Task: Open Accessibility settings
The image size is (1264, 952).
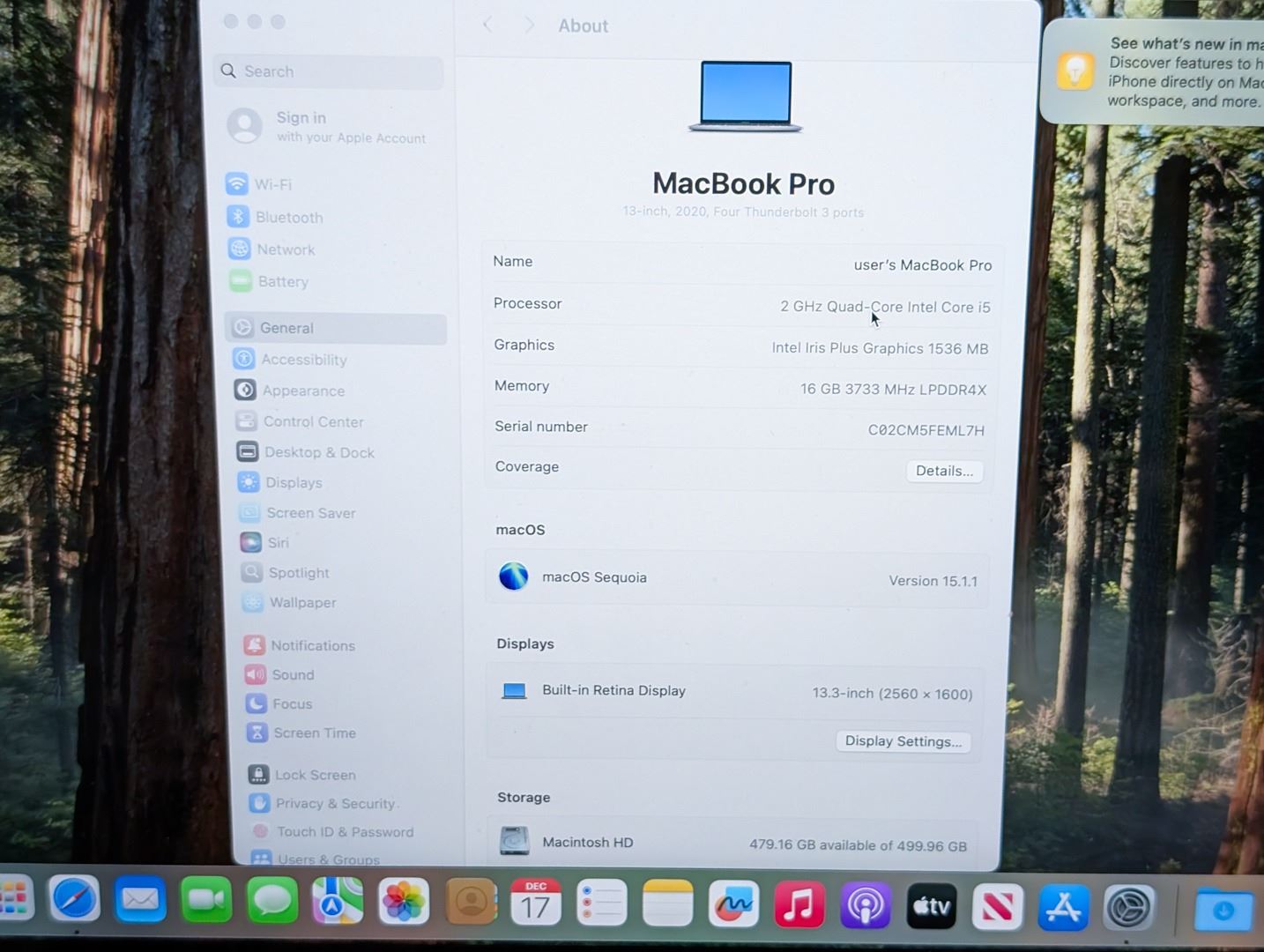Action: click(x=303, y=360)
